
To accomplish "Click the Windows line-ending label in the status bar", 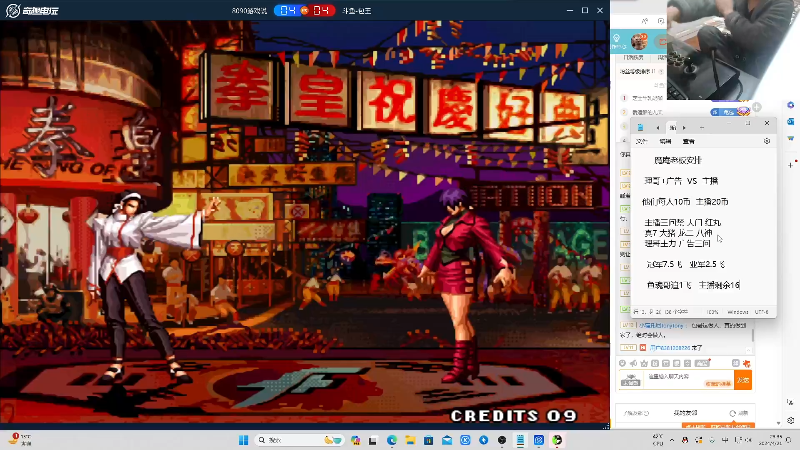I will 738,312.
